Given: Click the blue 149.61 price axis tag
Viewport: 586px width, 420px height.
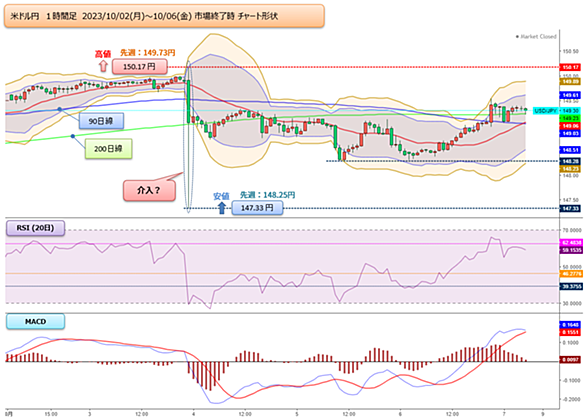Looking at the screenshot, I should [570, 95].
